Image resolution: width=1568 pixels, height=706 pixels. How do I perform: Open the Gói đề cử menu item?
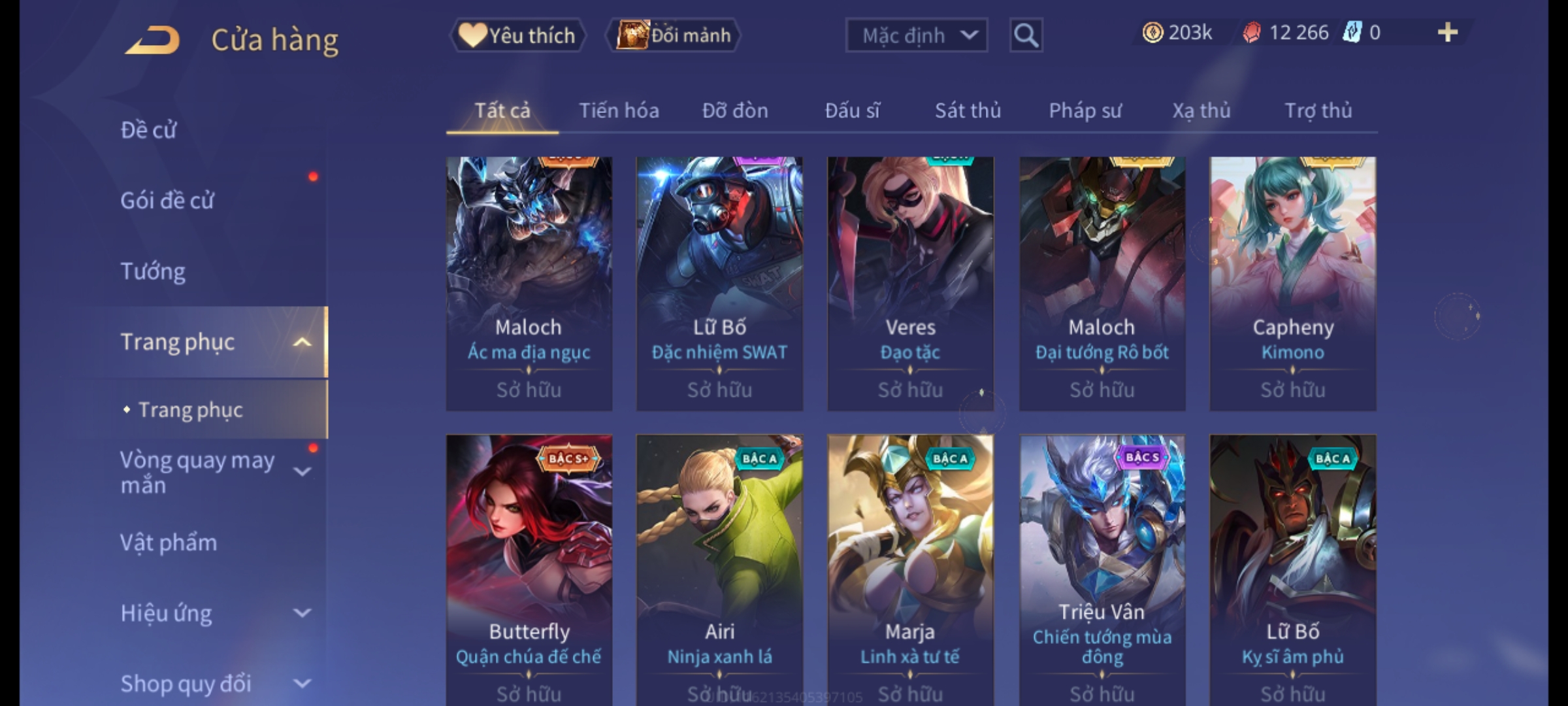tap(167, 201)
